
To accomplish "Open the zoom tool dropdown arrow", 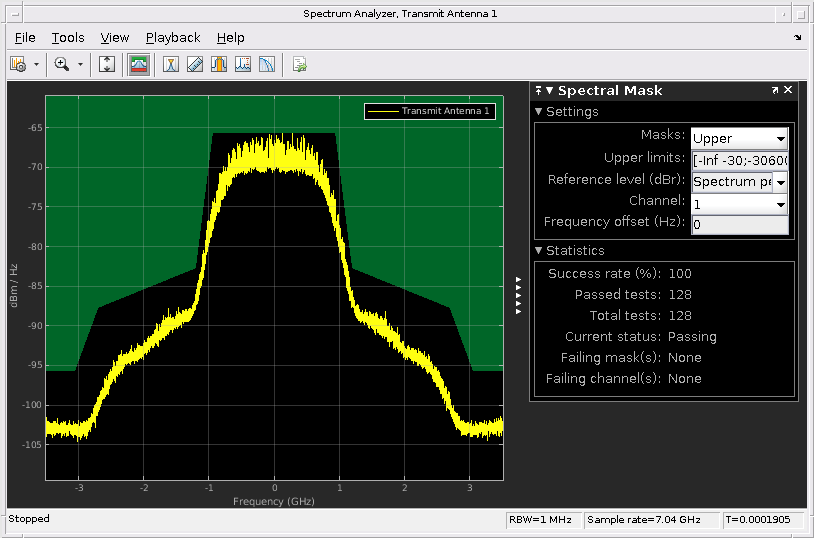I will click(80, 64).
